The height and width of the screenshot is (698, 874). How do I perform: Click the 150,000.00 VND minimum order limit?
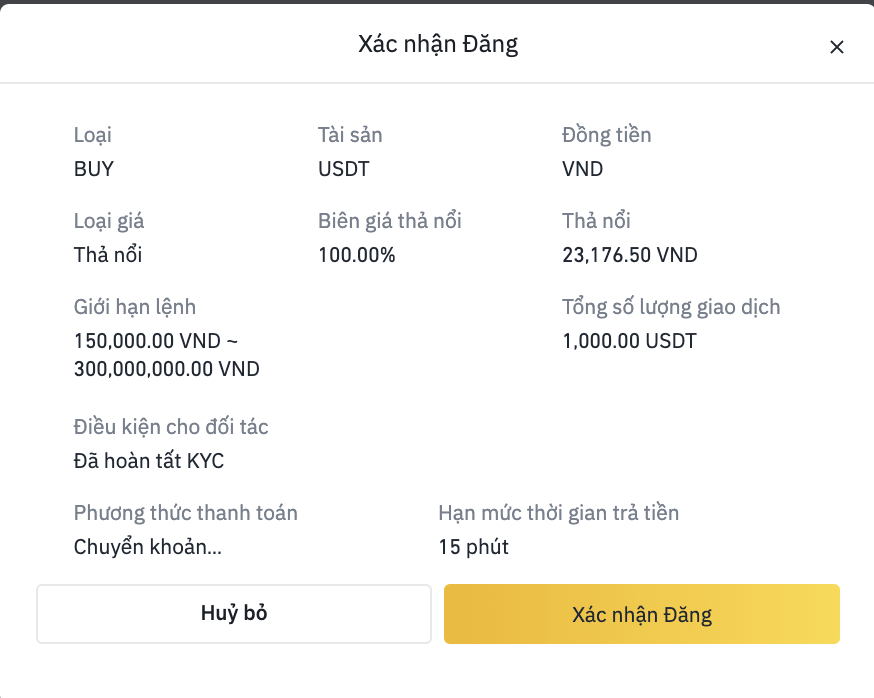147,341
